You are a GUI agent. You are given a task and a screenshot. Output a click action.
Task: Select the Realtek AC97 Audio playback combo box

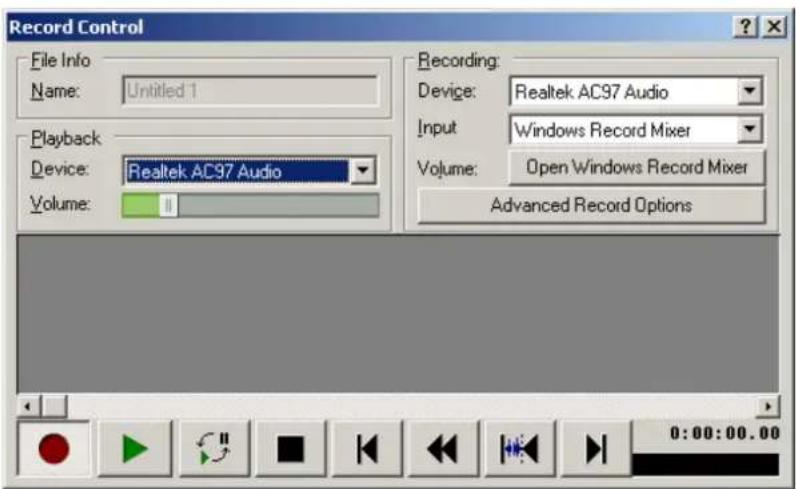click(x=249, y=171)
